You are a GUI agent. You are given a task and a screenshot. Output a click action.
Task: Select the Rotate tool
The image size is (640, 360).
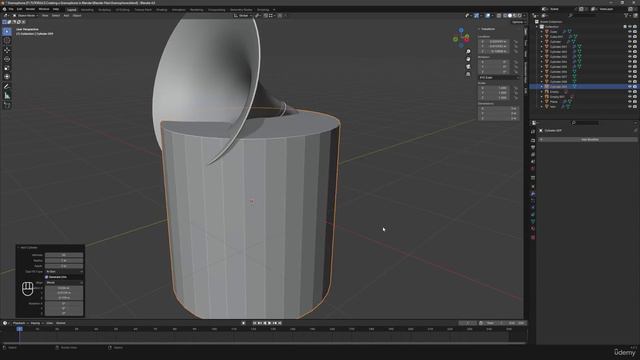7,59
